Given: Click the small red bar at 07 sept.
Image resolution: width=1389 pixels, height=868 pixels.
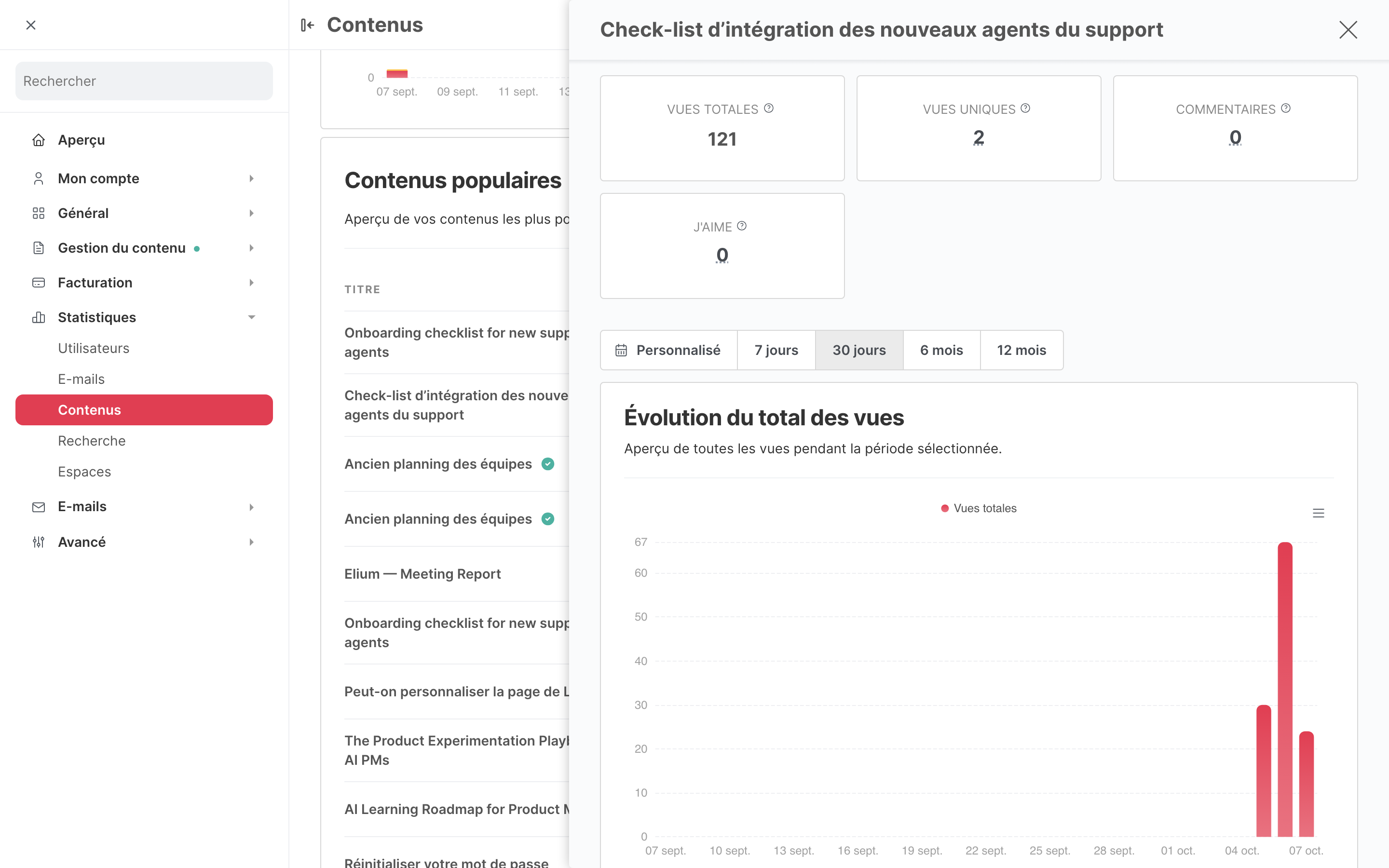Looking at the screenshot, I should tap(396, 73).
